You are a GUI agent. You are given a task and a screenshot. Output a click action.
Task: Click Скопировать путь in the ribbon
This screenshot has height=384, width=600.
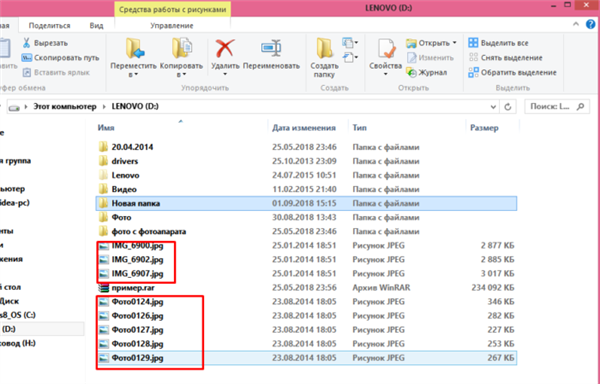(60, 58)
